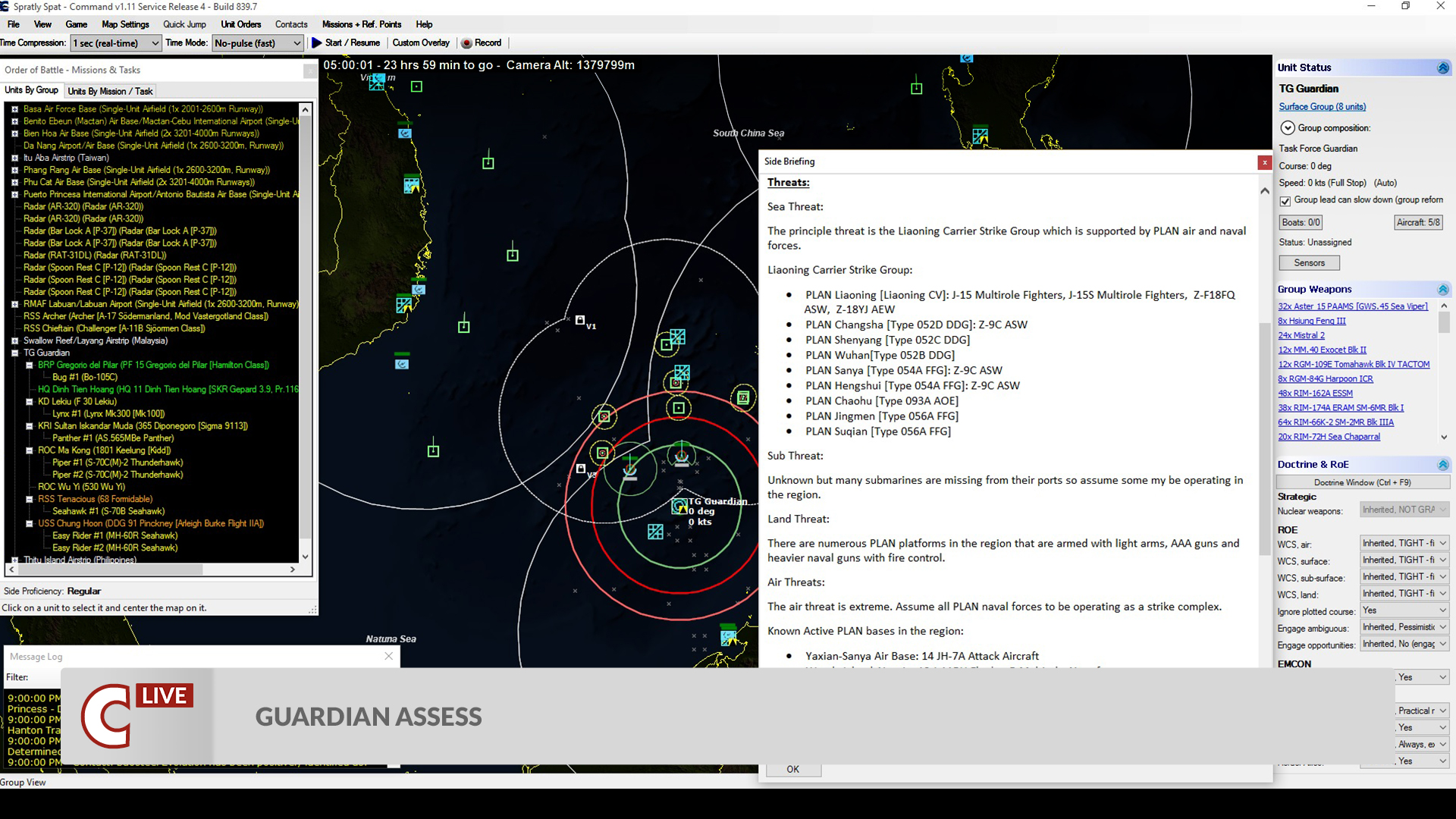Click the Start / Resume play icon
The width and height of the screenshot is (1456, 819).
click(317, 42)
